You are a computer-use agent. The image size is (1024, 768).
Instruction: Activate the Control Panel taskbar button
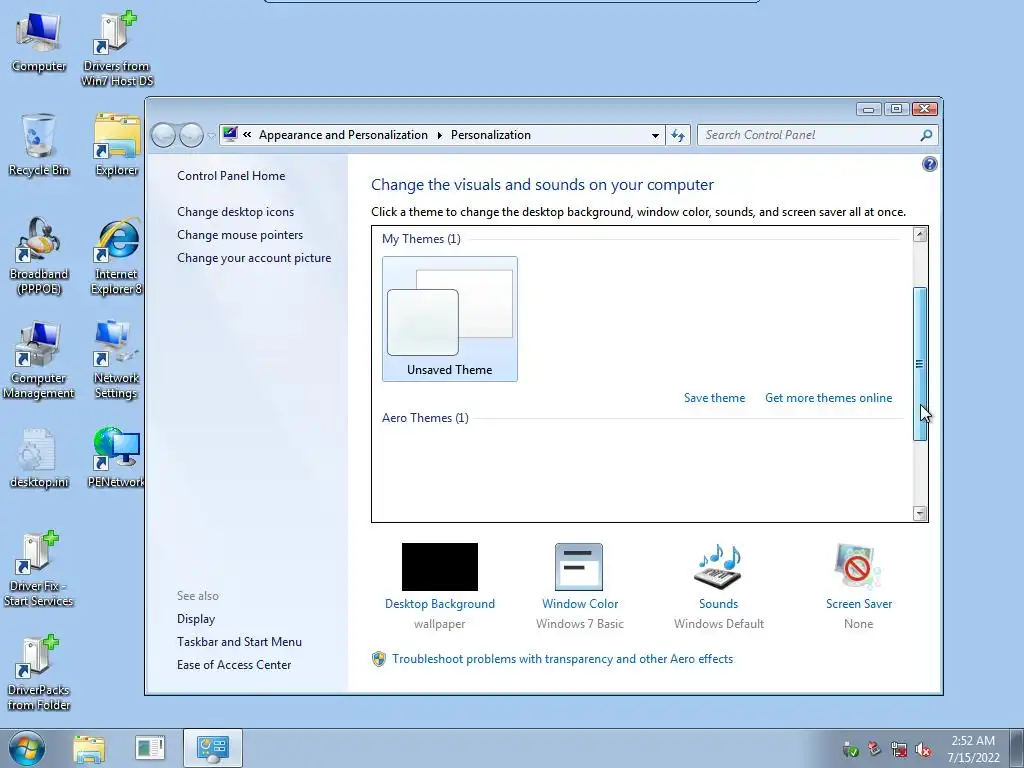coord(213,748)
